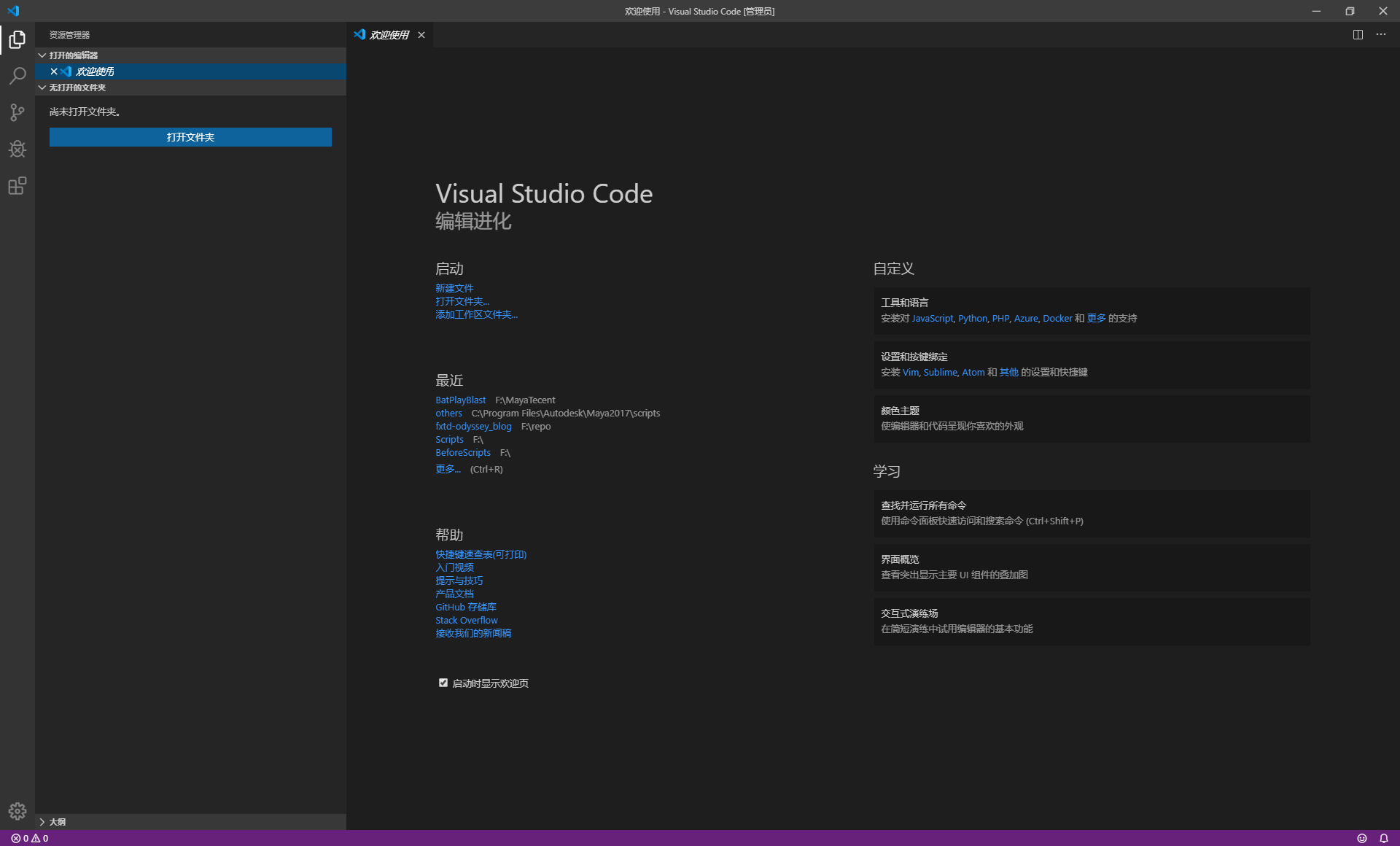The image size is (1400, 846).
Task: Click 新建文件 link under 启动
Action: (453, 288)
